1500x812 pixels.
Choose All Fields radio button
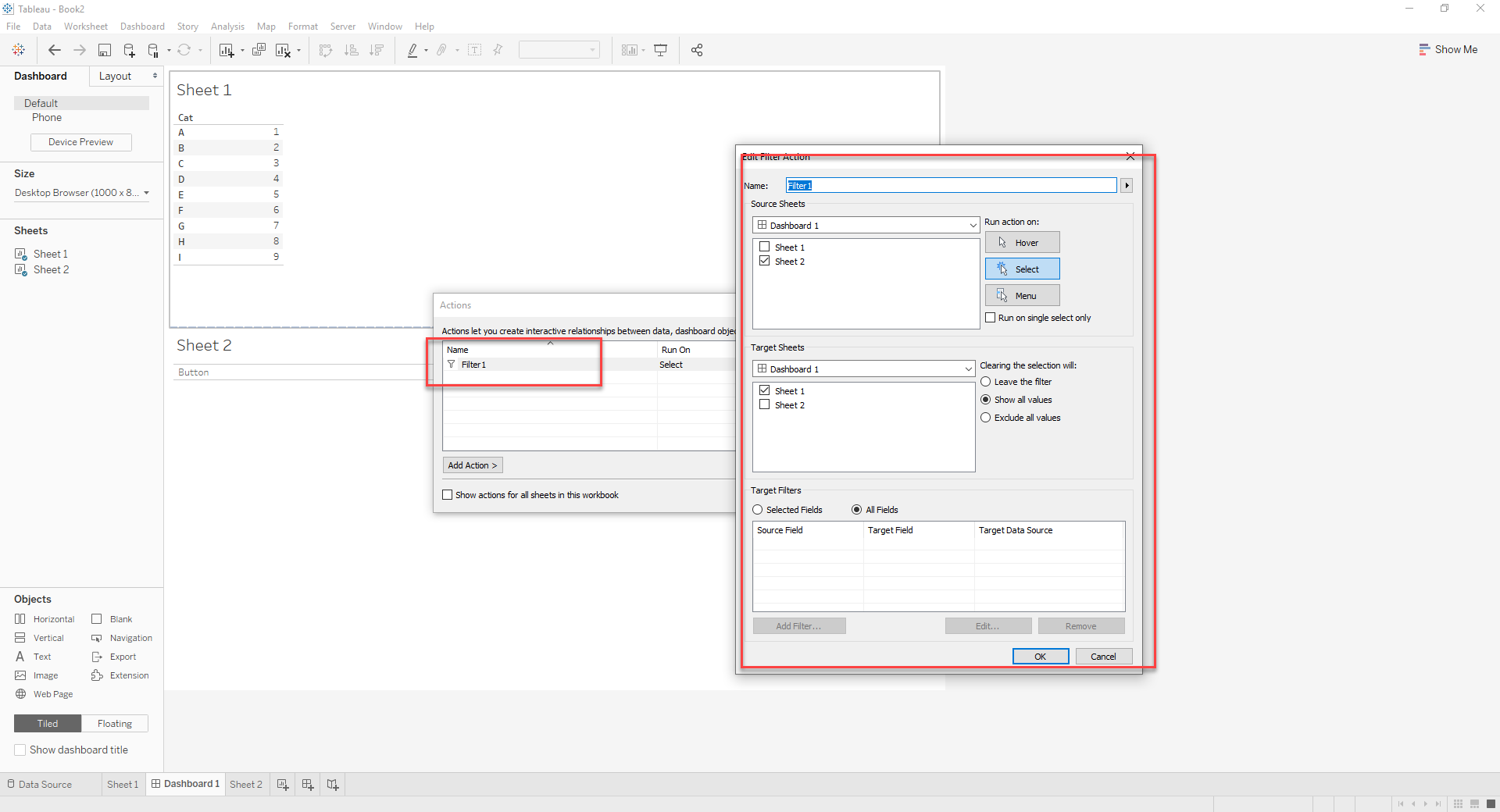(x=857, y=510)
